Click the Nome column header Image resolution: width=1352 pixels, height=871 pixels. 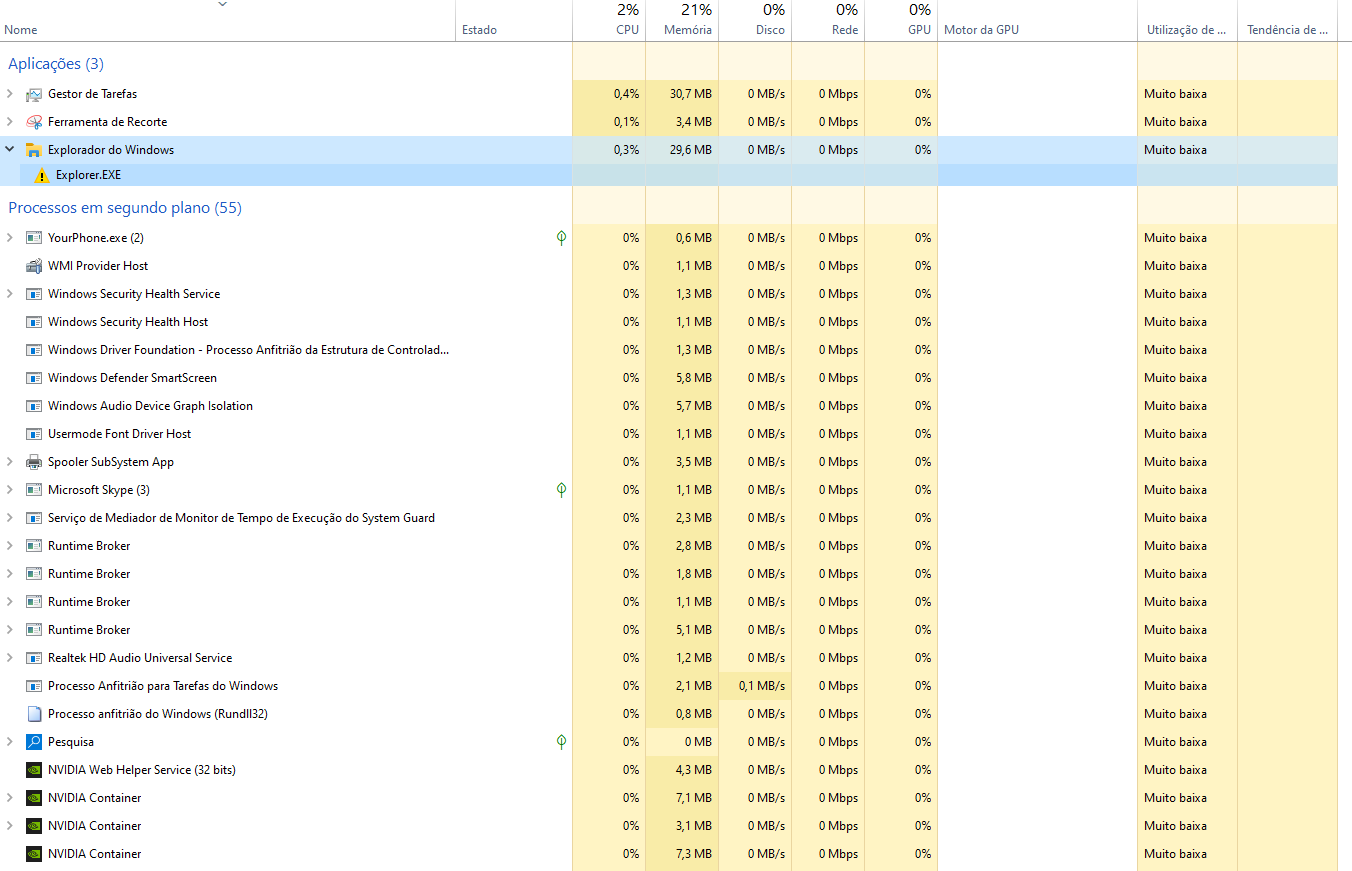tap(21, 30)
